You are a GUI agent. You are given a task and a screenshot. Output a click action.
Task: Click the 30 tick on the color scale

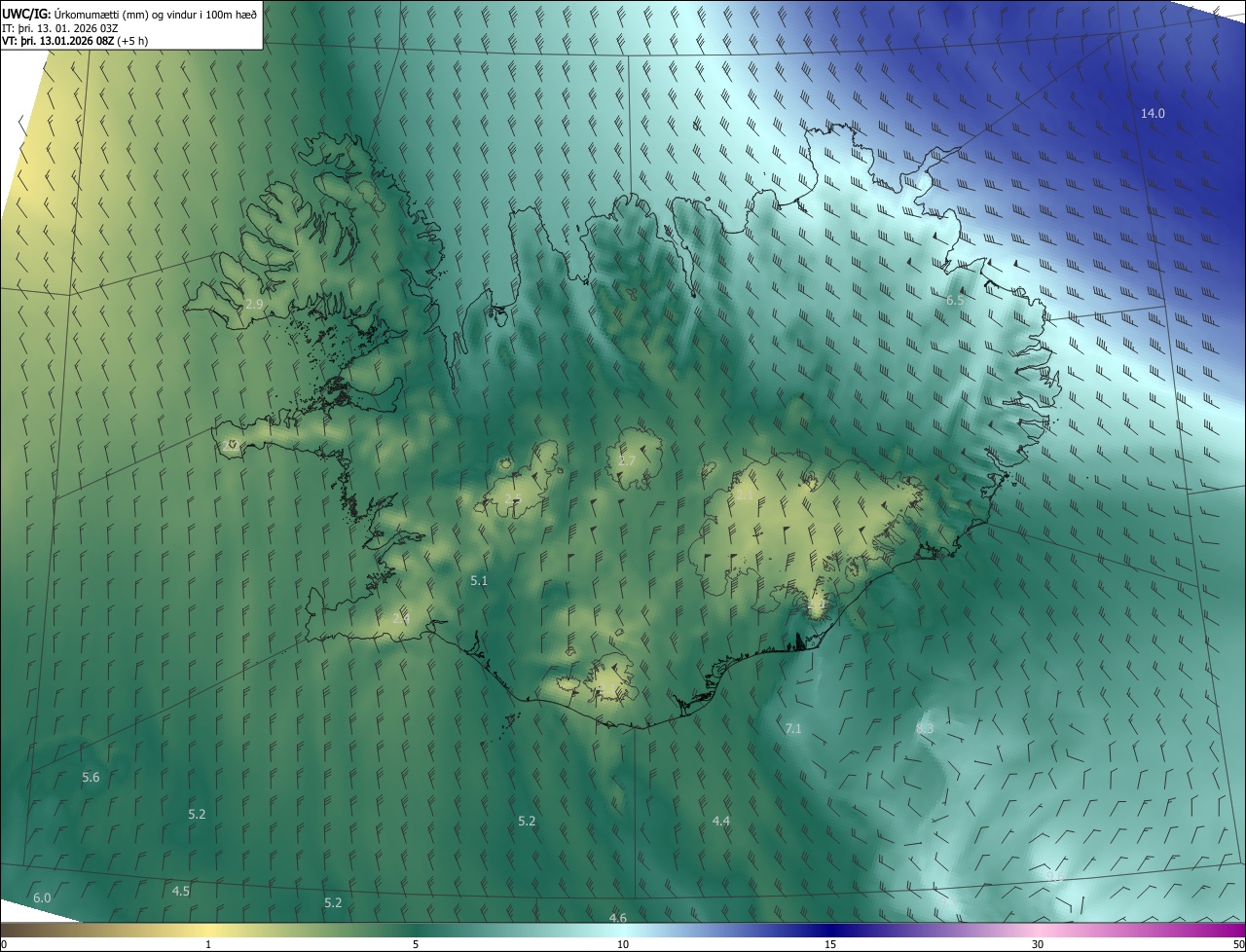tap(1038, 945)
